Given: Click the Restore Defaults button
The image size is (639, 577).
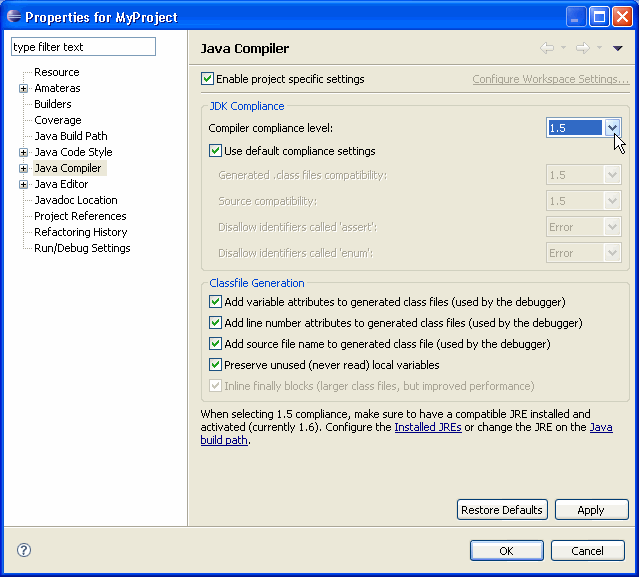Looking at the screenshot, I should click(x=501, y=510).
